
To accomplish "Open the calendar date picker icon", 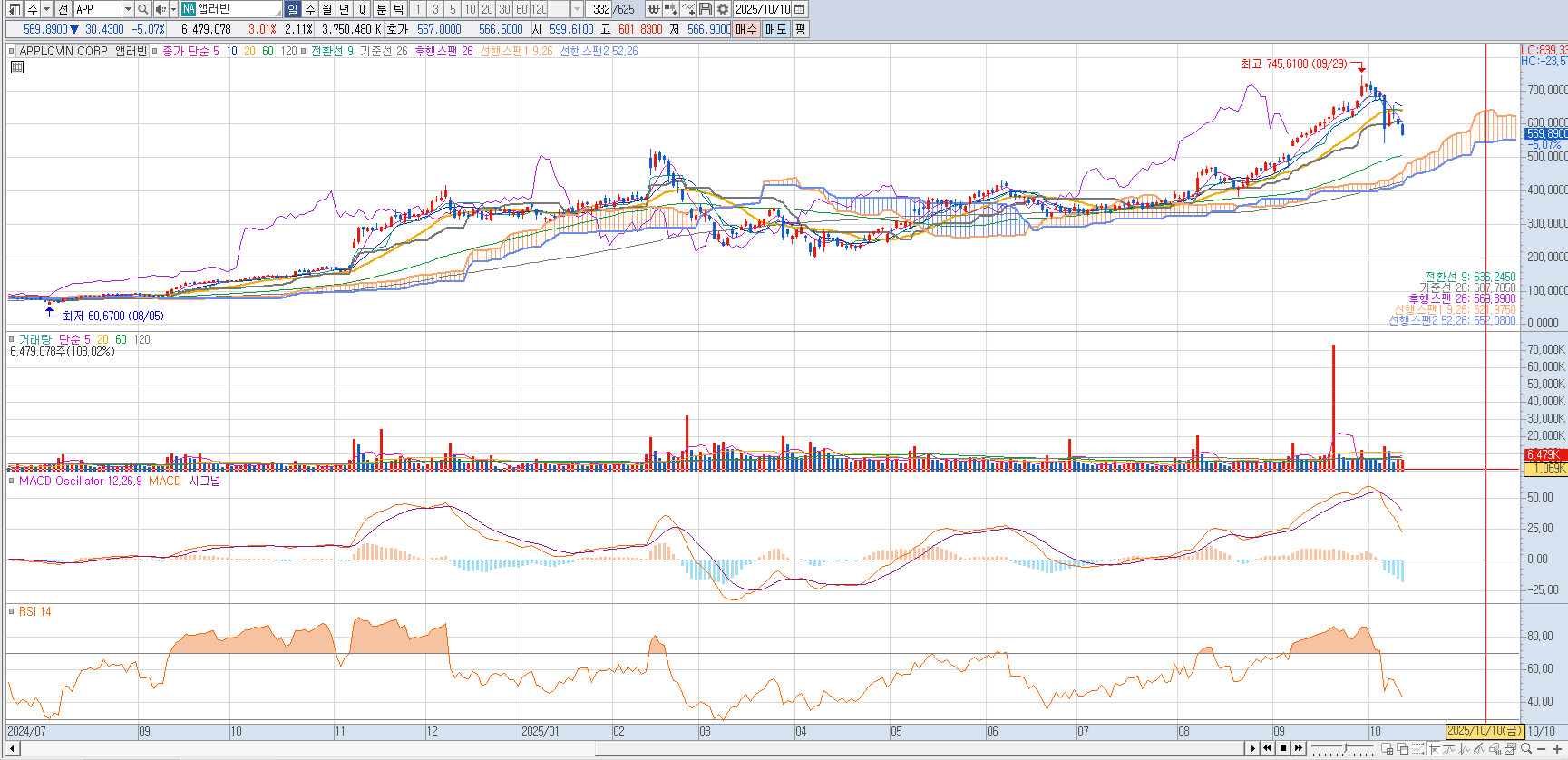I will click(x=800, y=9).
